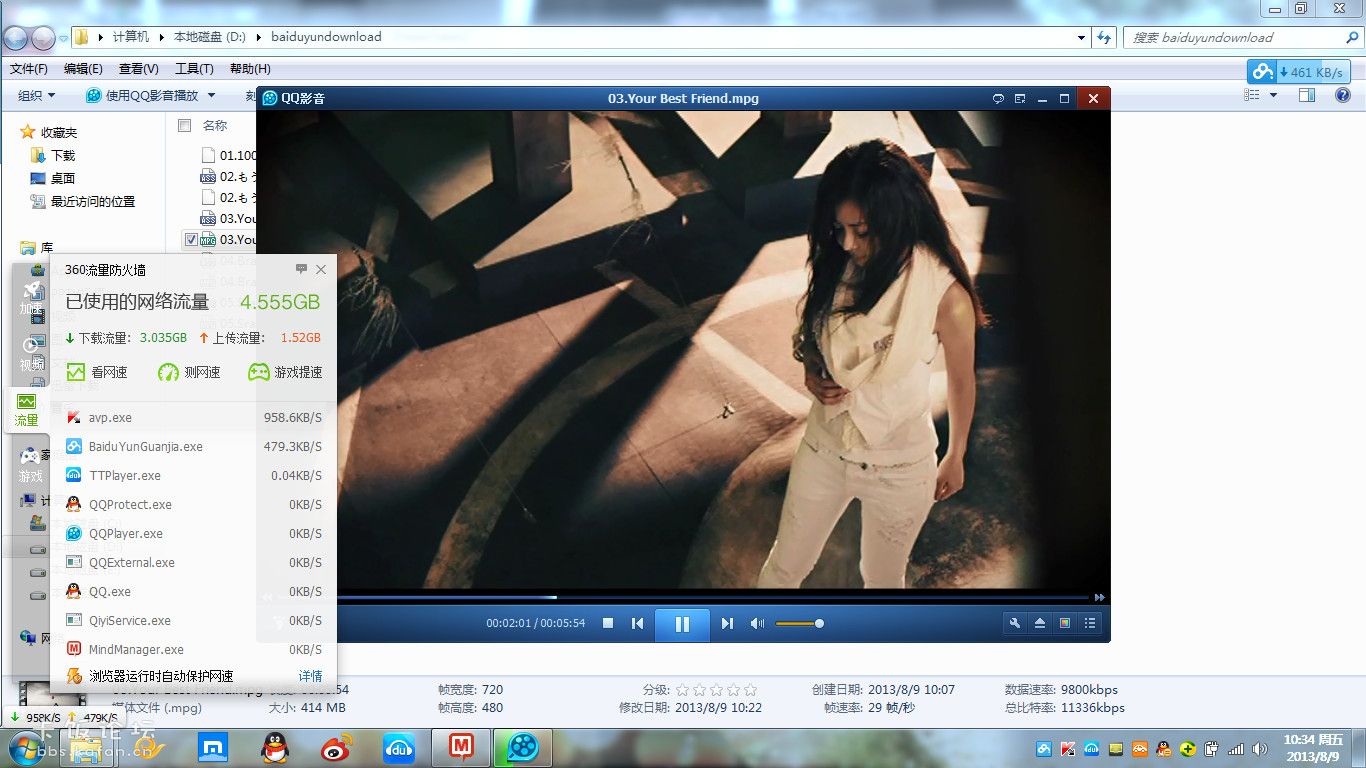Close the 360流量防火墙 panel
Image resolution: width=1366 pixels, height=768 pixels.
point(321,270)
